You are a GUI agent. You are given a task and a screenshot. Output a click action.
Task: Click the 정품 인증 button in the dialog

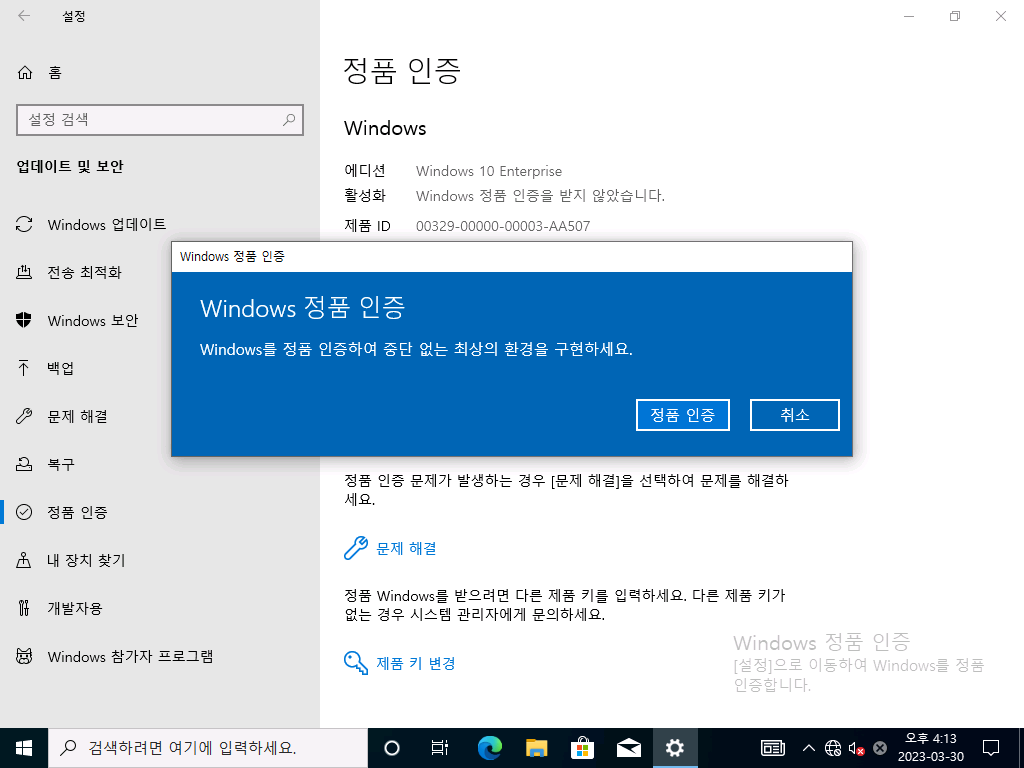click(682, 415)
